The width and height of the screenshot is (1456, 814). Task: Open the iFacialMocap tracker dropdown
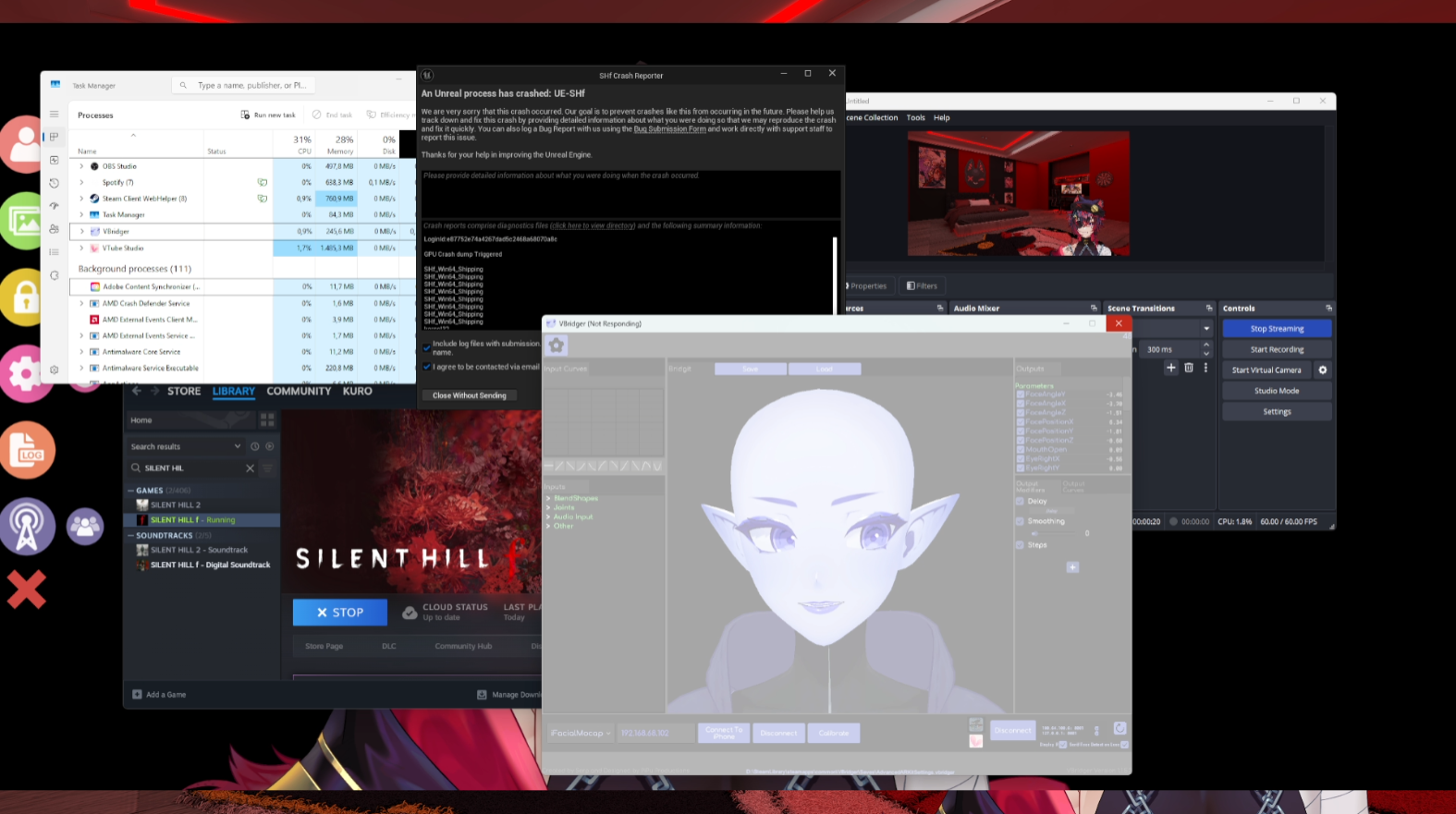[x=581, y=733]
